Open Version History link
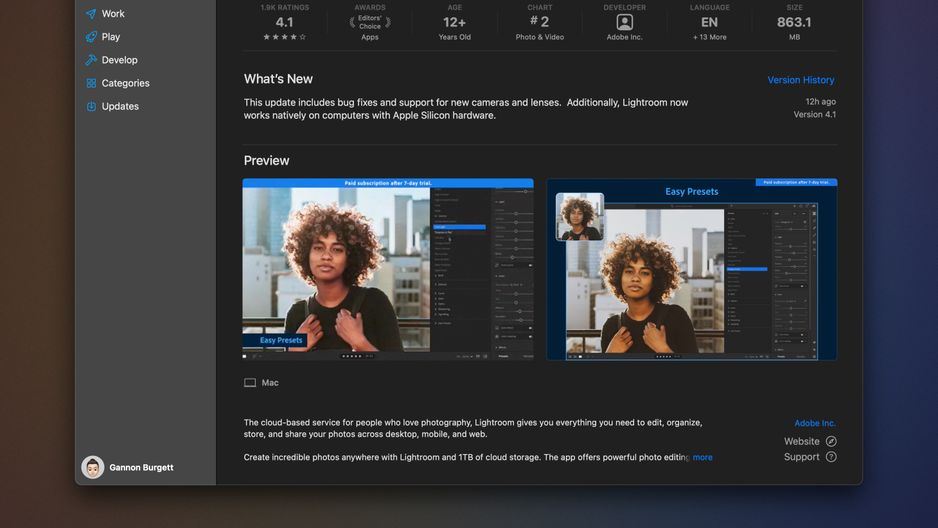This screenshot has width=938, height=528. 800,80
